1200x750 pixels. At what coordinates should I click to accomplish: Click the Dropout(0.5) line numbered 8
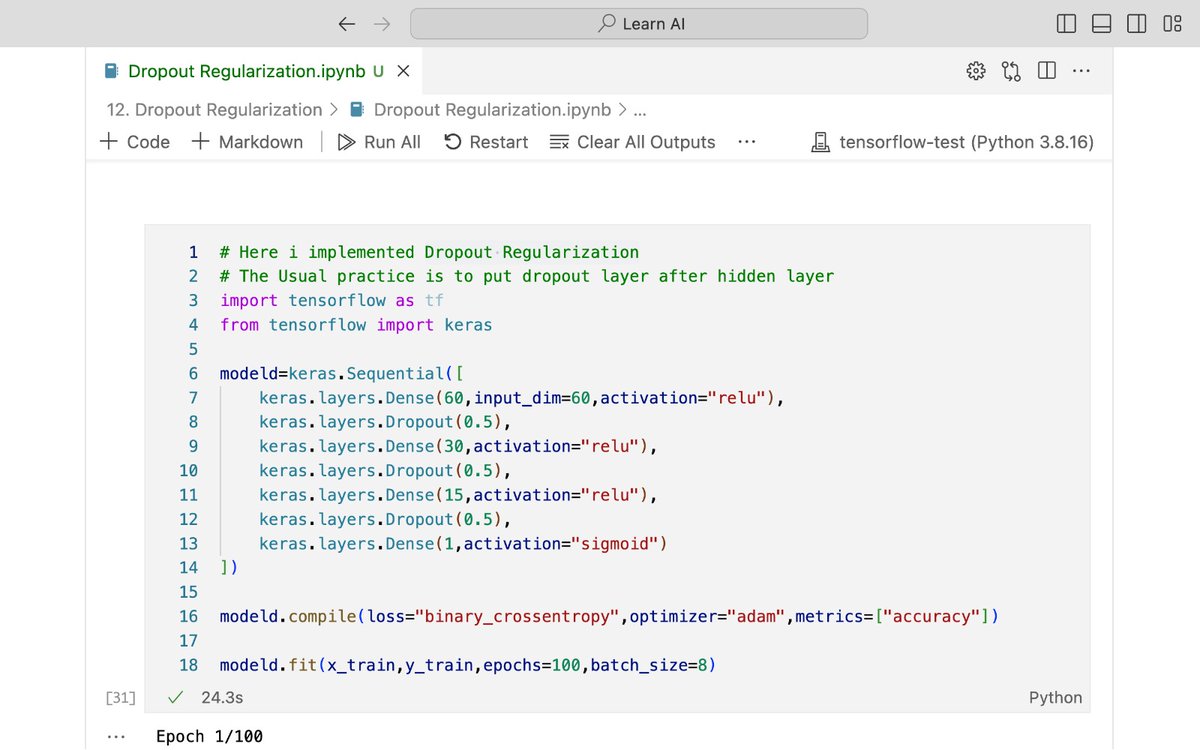pos(385,422)
